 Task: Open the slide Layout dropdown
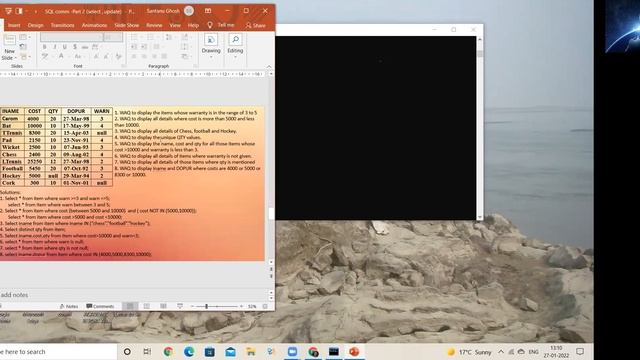pos(24,38)
